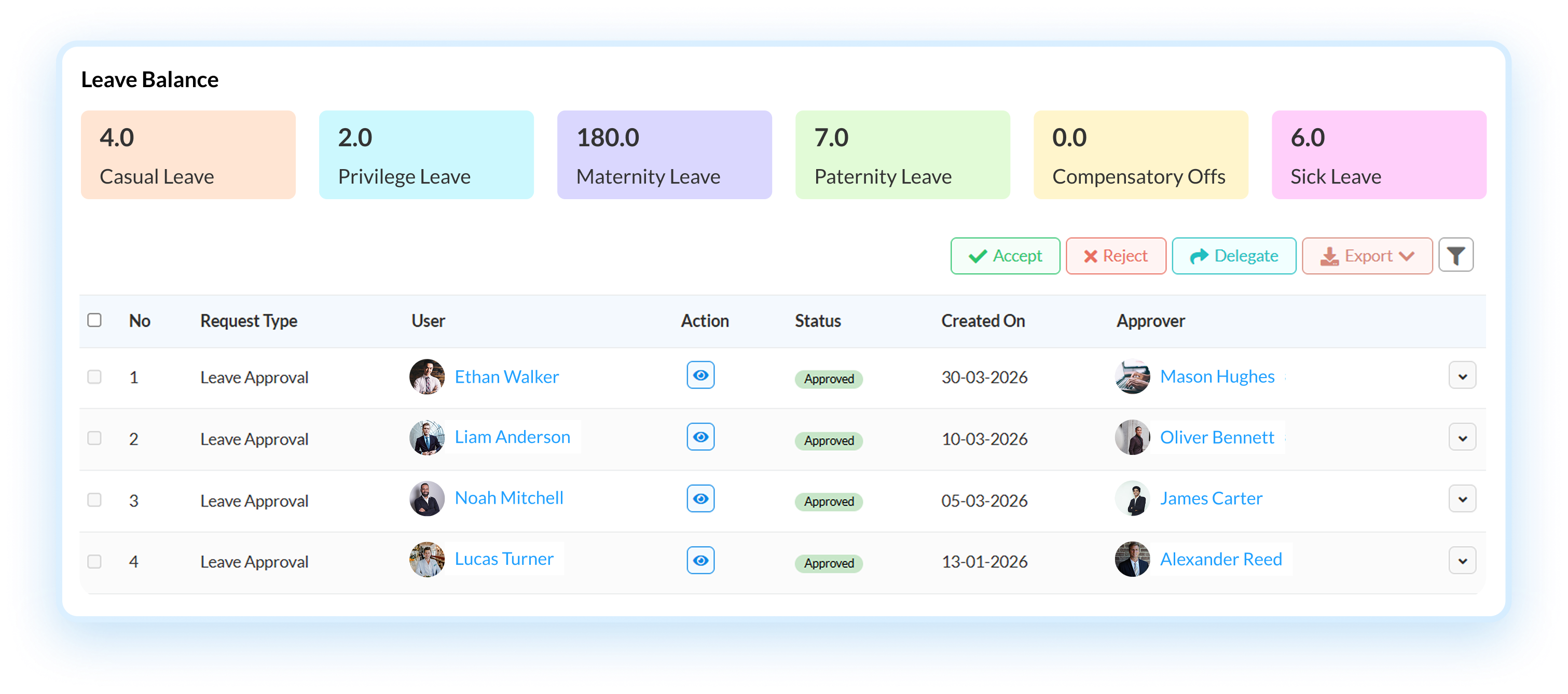Check the box for row 4
This screenshot has width=1568, height=694.
point(94,561)
